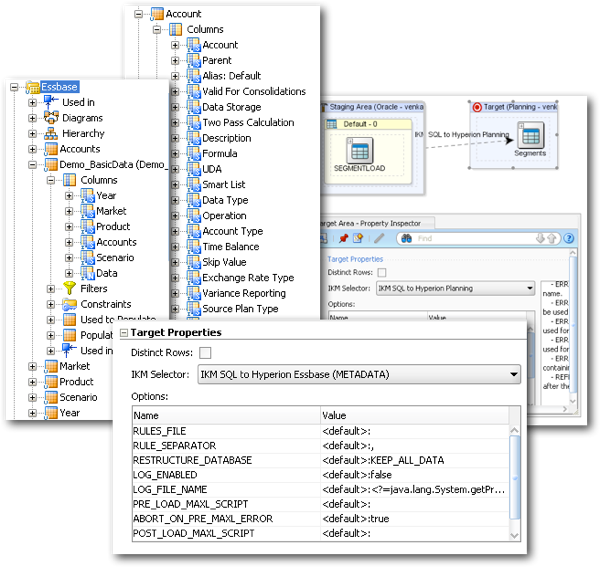Select the Variance Reporting column

pos(244,293)
